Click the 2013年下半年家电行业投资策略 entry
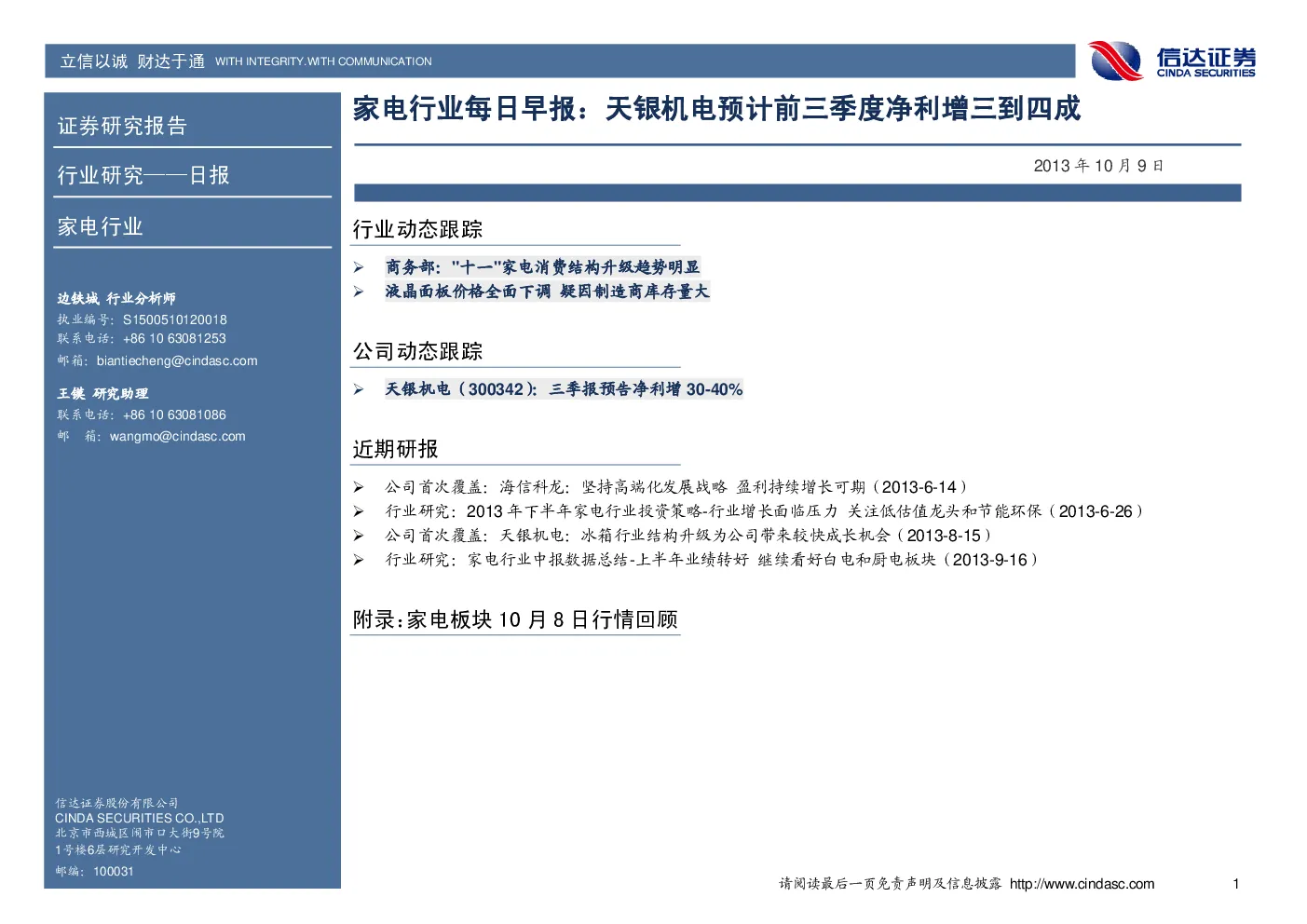This screenshot has height=924, width=1307. point(764,511)
